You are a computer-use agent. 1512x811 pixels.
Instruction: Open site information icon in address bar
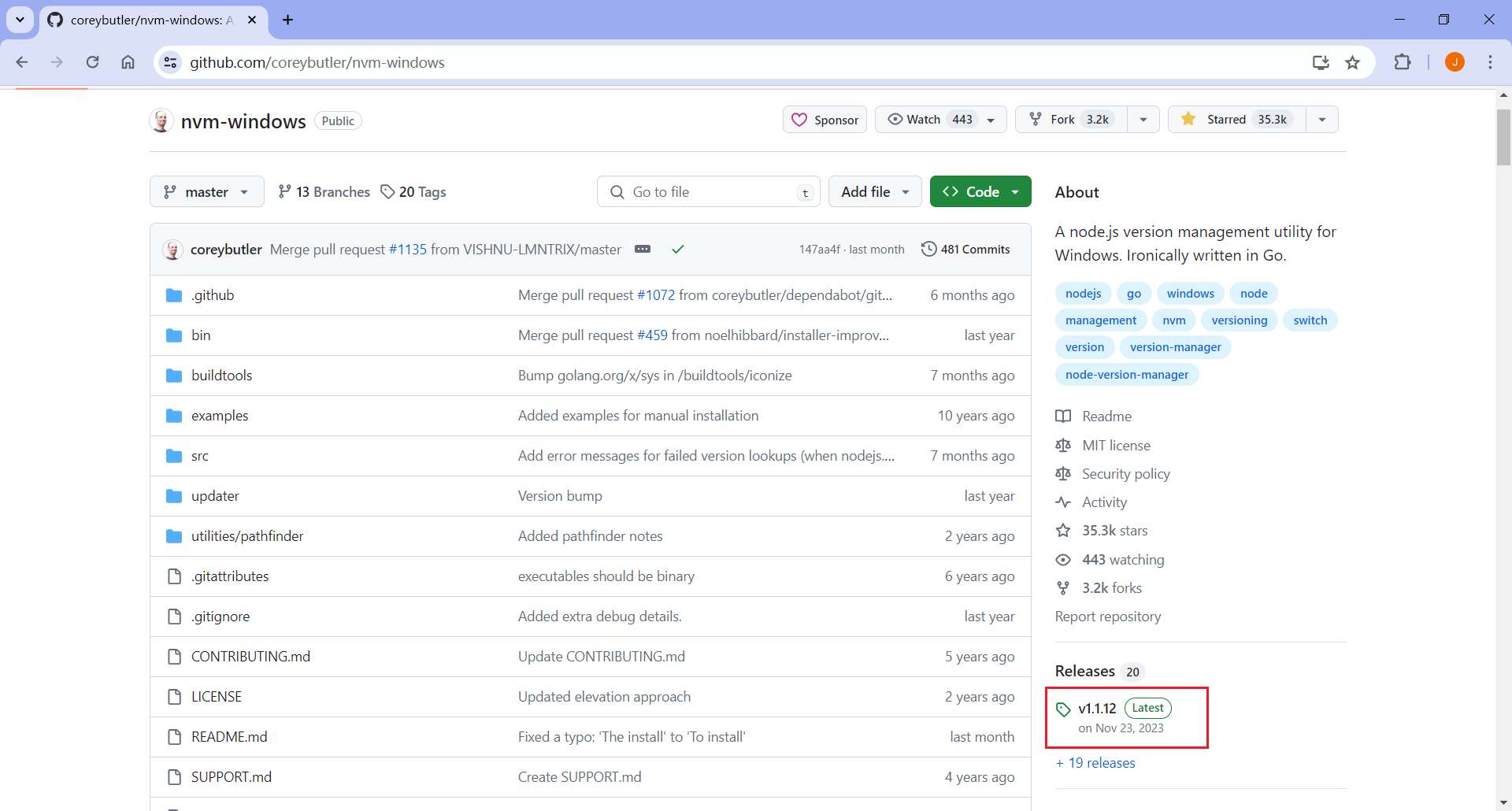click(170, 62)
